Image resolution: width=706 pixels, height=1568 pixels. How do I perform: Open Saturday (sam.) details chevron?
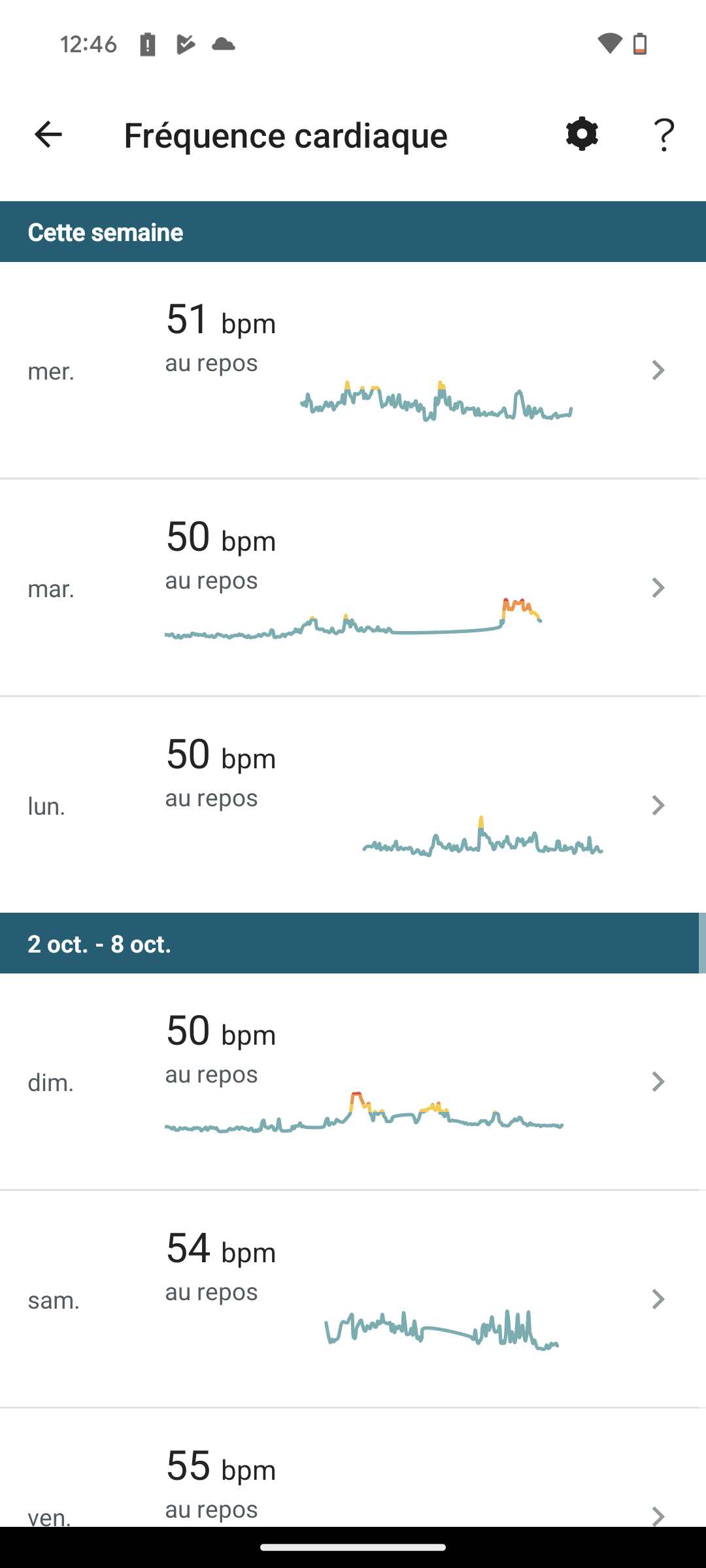(658, 1299)
